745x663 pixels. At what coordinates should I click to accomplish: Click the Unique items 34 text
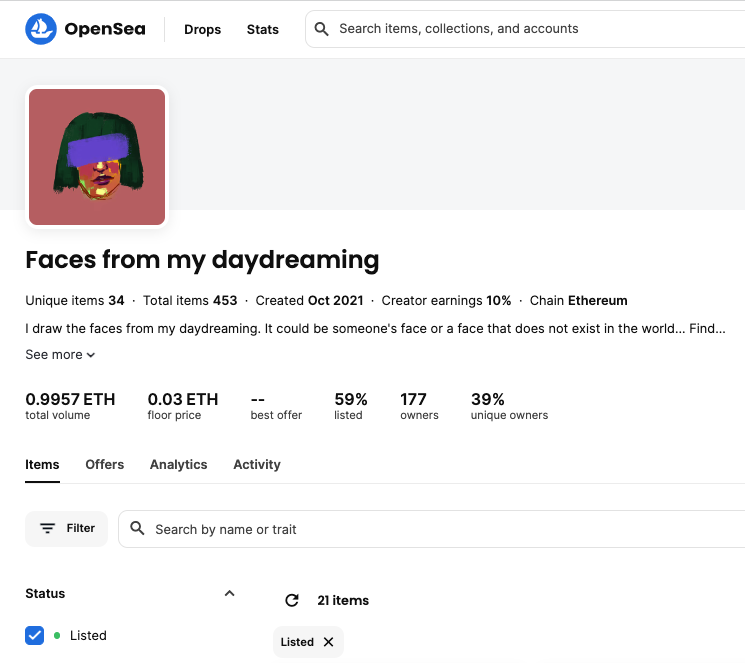click(x=75, y=300)
